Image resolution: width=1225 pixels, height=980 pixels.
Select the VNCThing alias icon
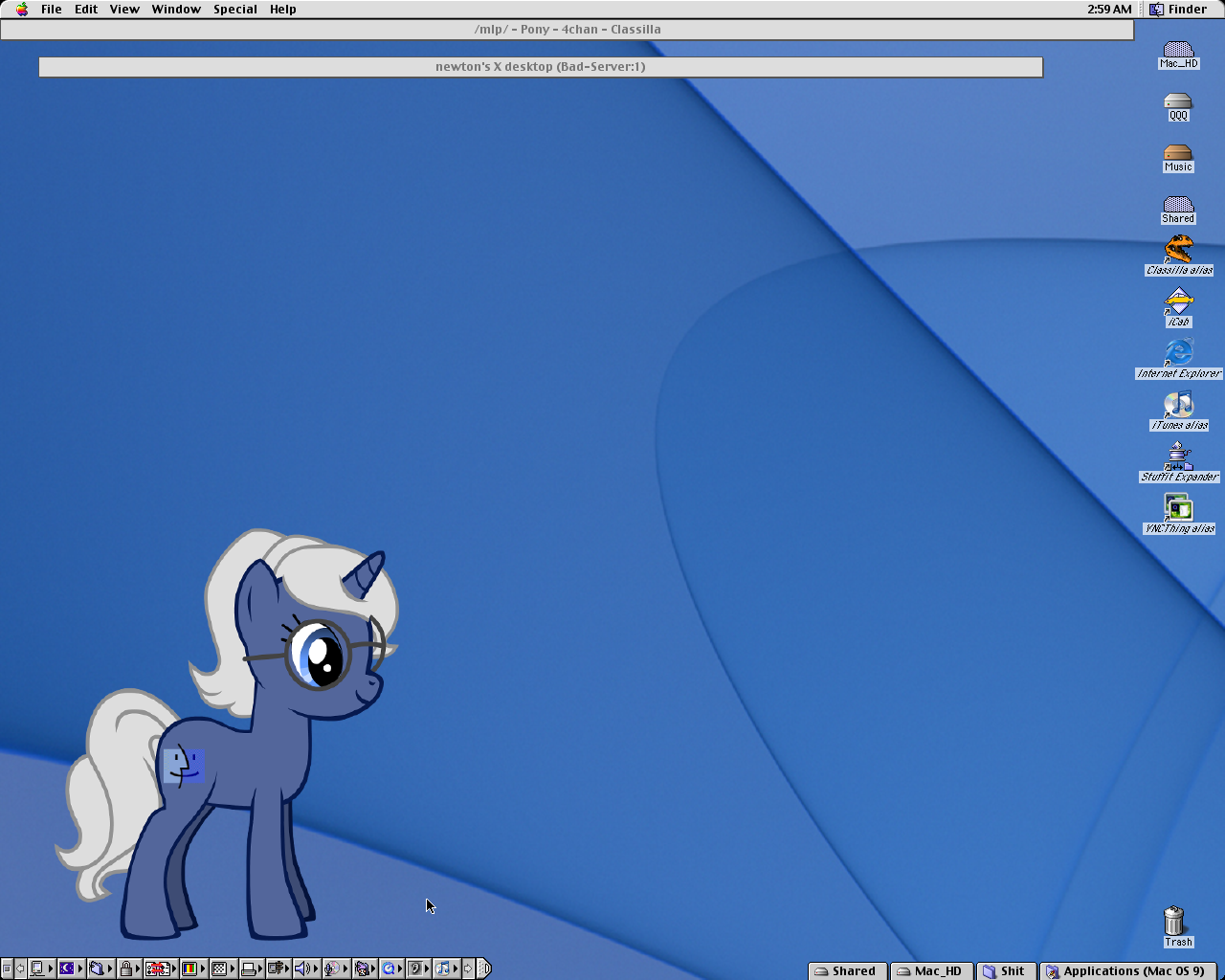pos(1179,515)
